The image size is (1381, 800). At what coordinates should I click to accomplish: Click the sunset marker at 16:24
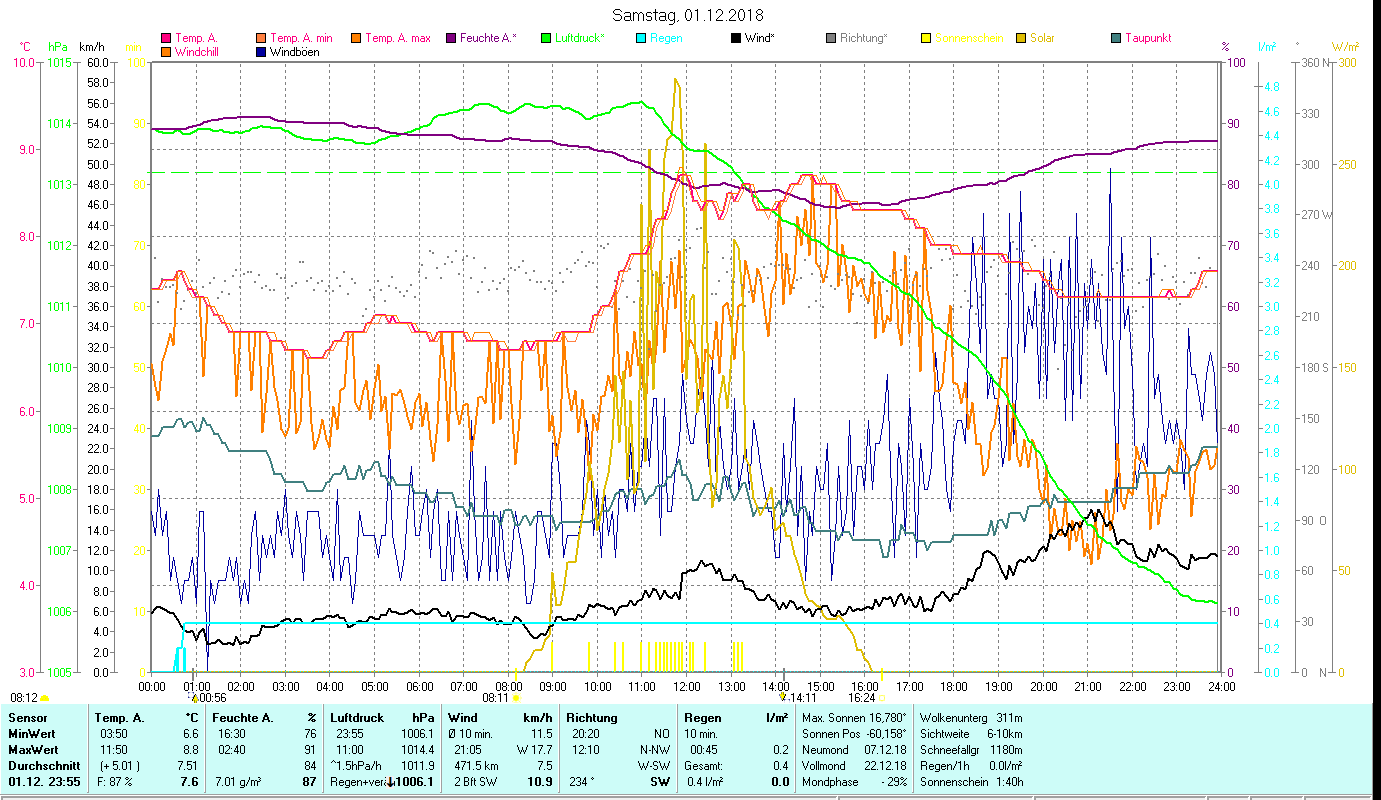coord(882,697)
